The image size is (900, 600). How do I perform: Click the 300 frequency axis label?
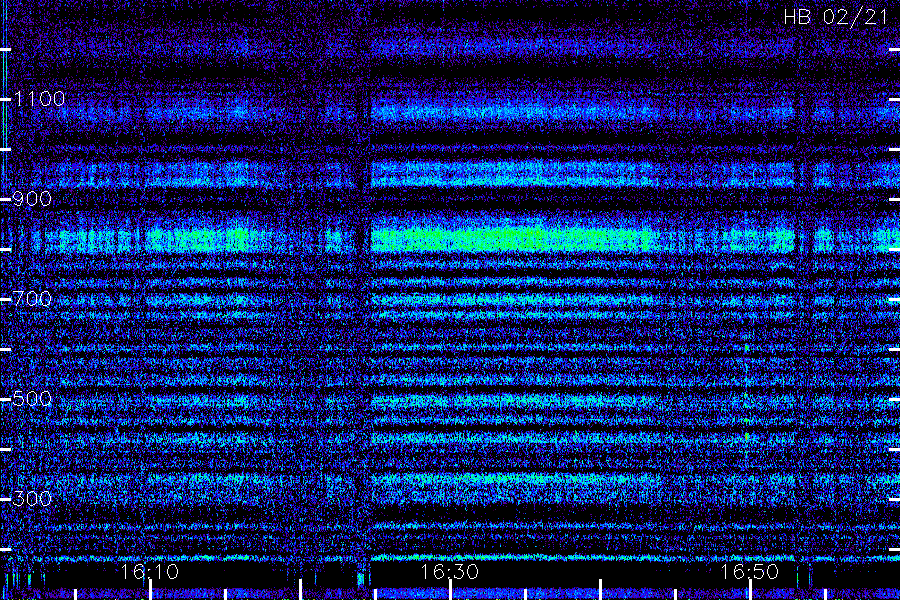[x=32, y=498]
